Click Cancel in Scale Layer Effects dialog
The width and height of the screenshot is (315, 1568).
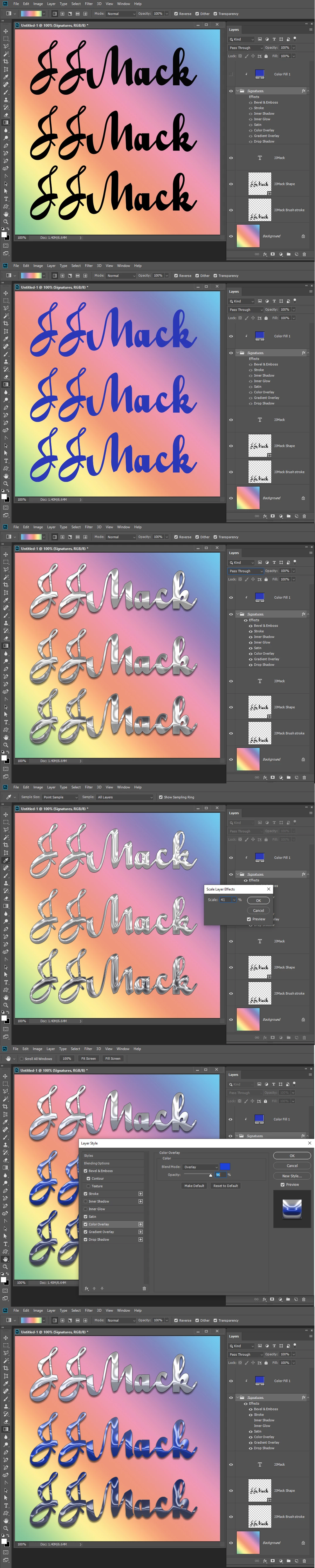258,911
